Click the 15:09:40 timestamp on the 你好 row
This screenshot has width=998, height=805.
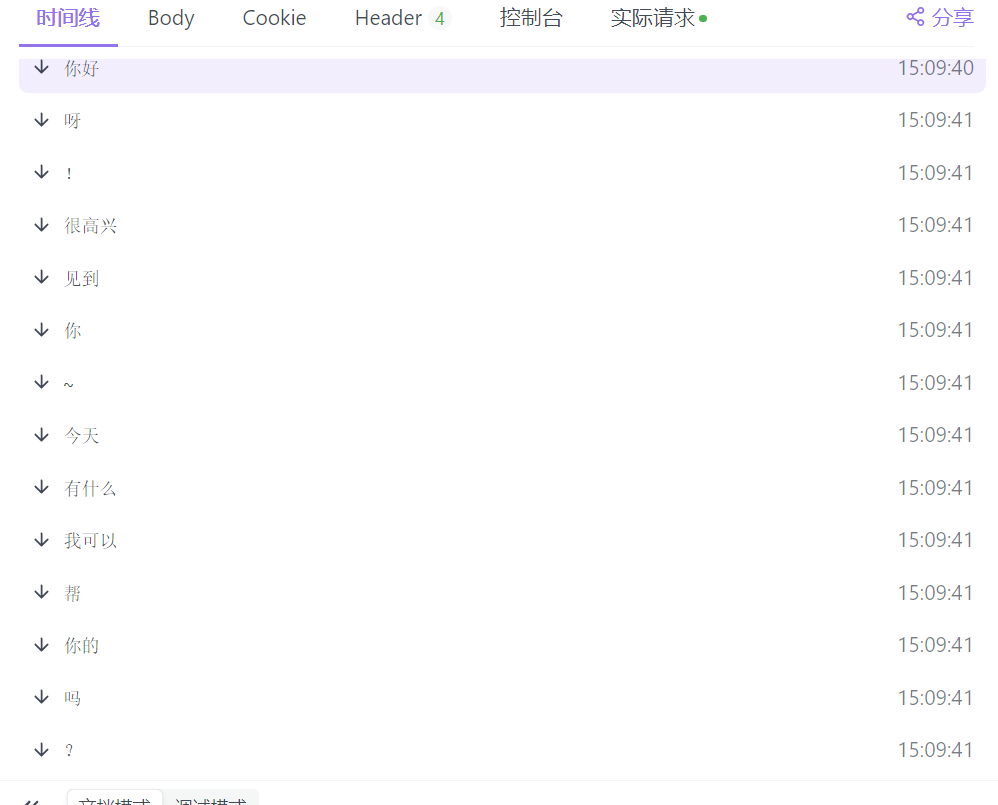[936, 67]
